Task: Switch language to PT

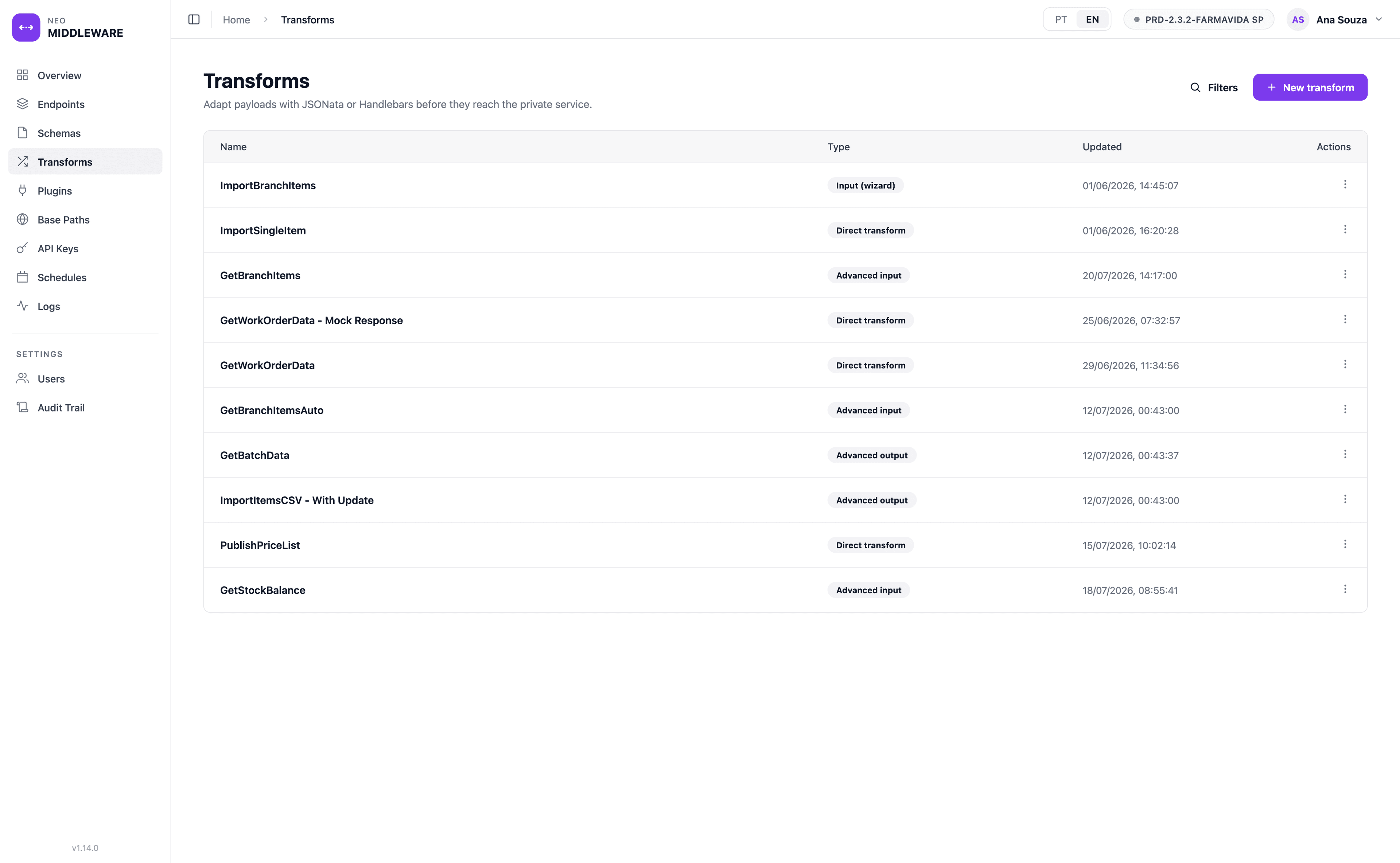Action: pyautogui.click(x=1061, y=19)
